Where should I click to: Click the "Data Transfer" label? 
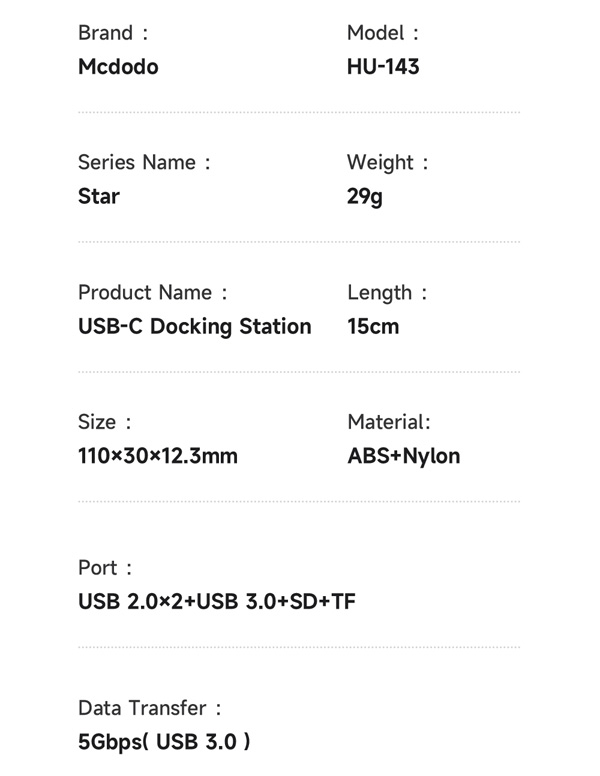tap(142, 707)
